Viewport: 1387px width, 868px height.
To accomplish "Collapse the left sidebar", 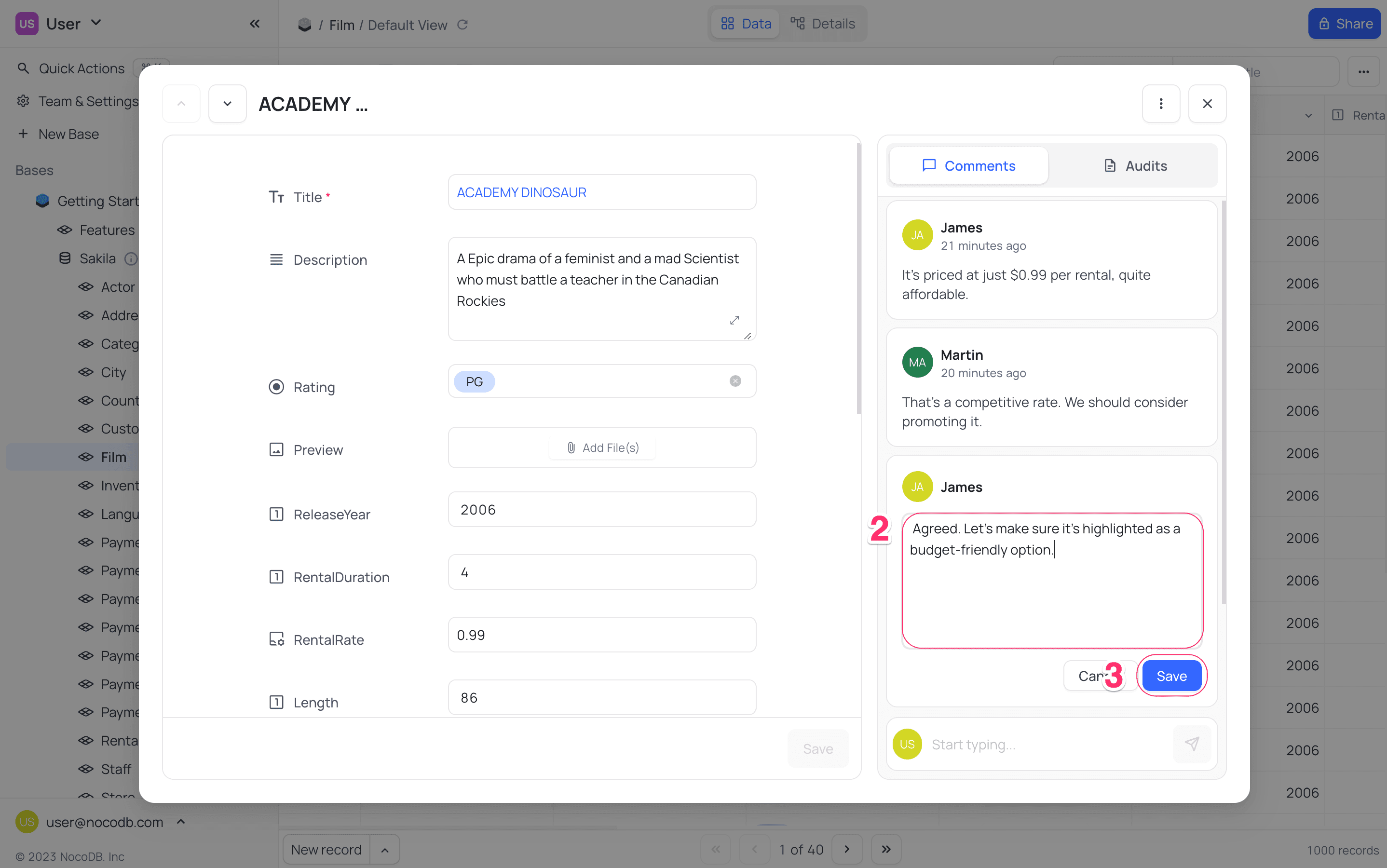I will pyautogui.click(x=255, y=24).
